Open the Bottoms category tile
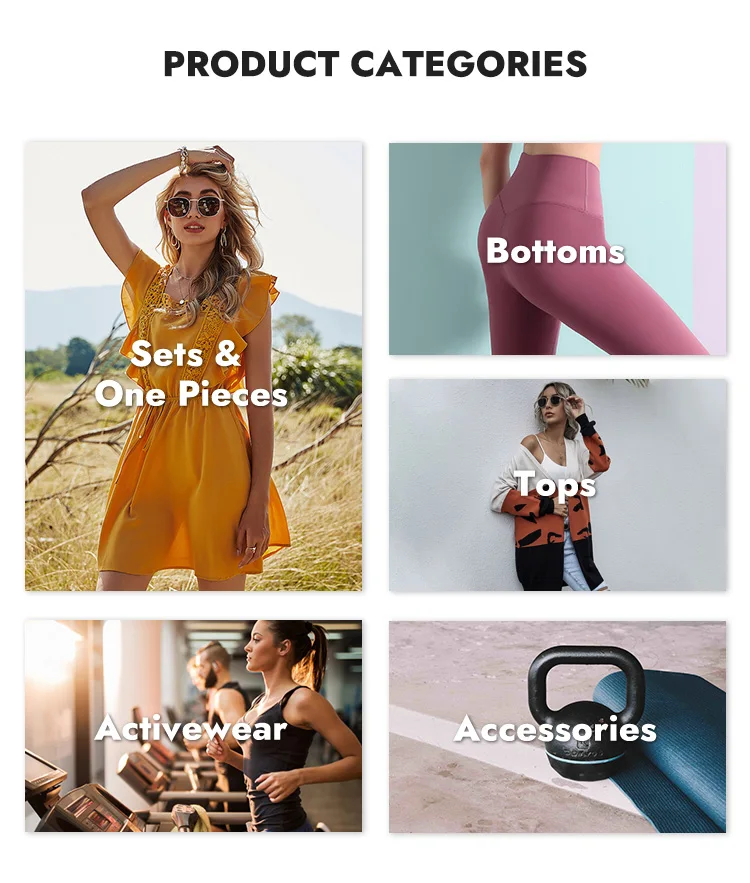This screenshot has height=883, width=750. (557, 248)
